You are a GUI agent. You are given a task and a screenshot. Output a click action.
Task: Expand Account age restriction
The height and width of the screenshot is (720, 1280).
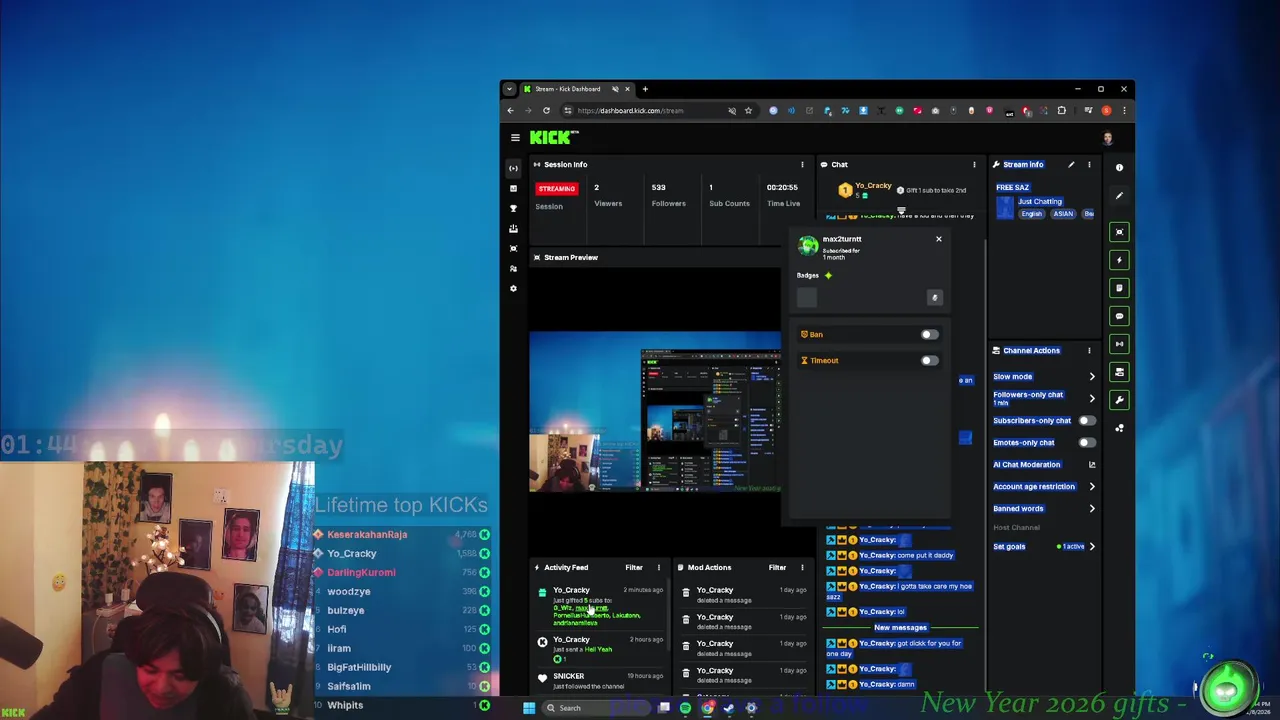(x=1091, y=486)
